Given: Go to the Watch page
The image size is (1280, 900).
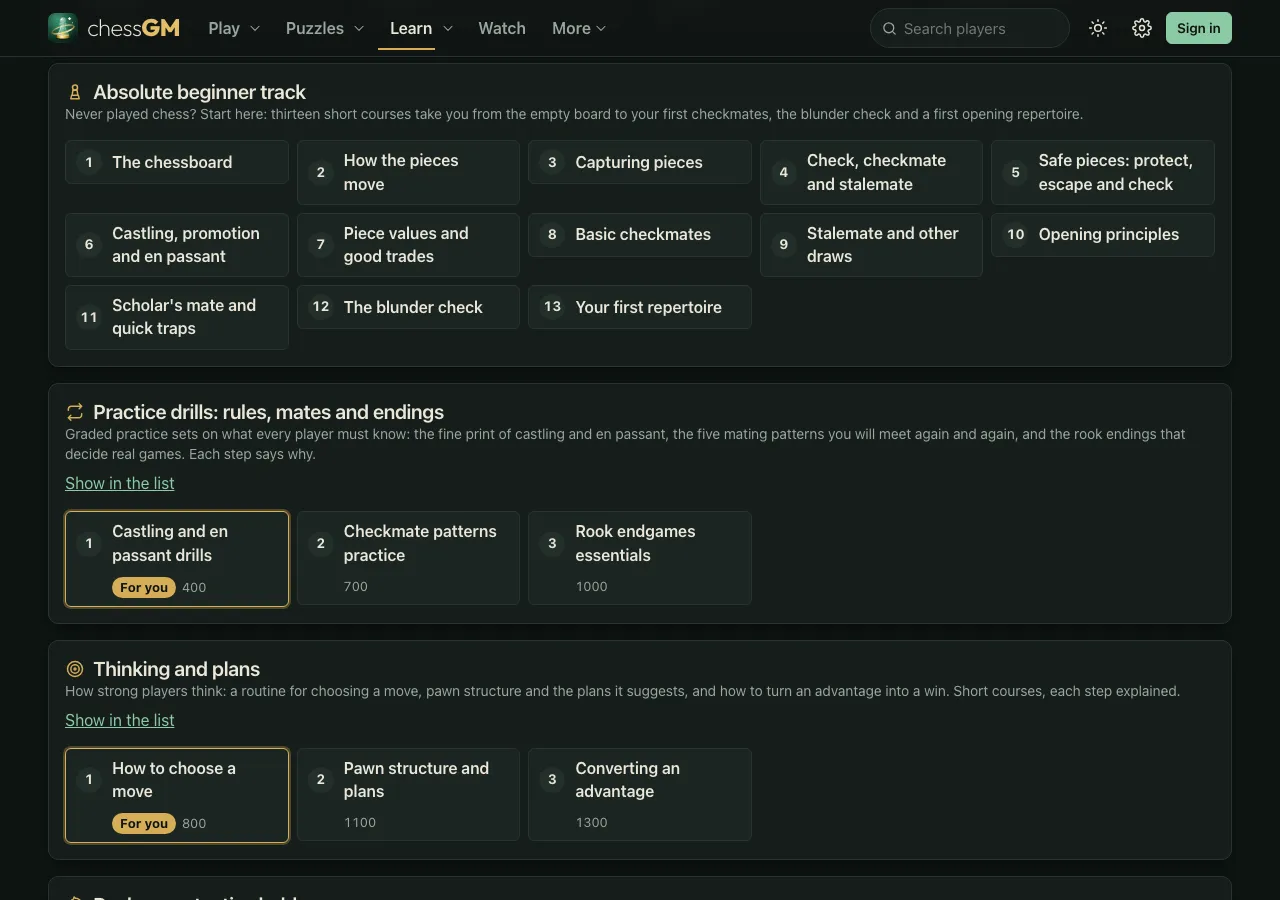Looking at the screenshot, I should click(x=502, y=28).
